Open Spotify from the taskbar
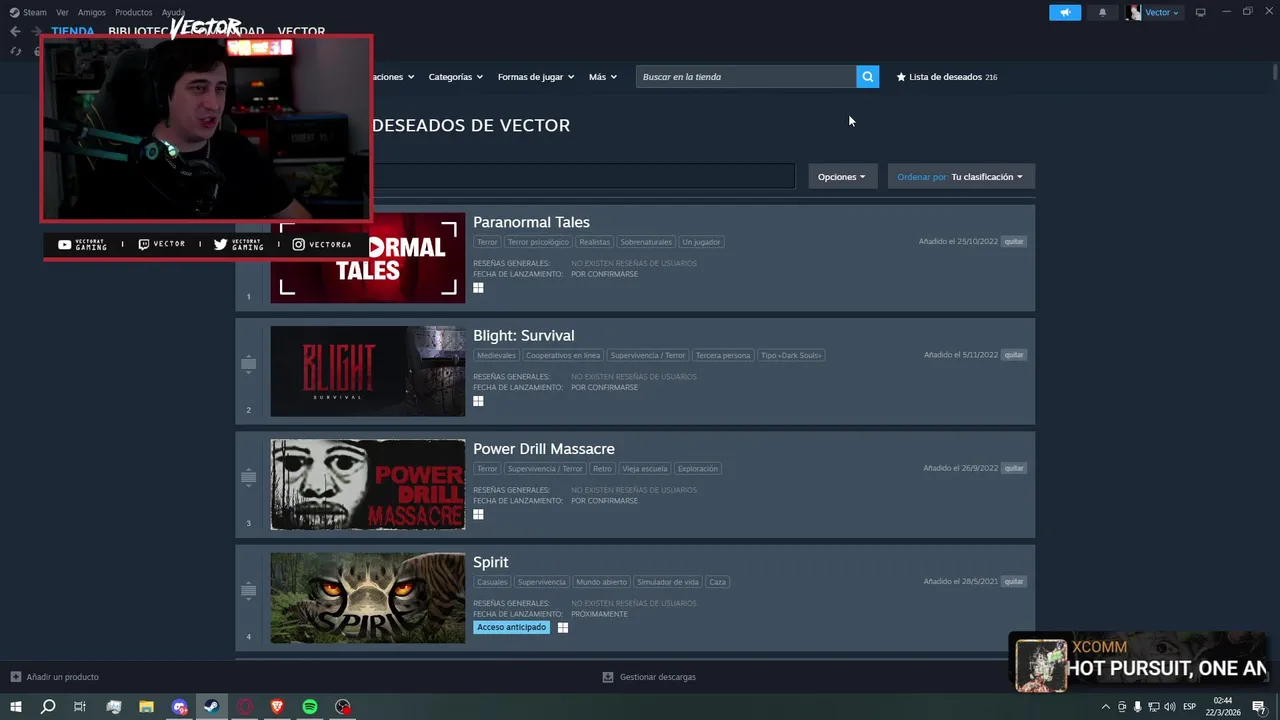1280x720 pixels. pyautogui.click(x=310, y=707)
